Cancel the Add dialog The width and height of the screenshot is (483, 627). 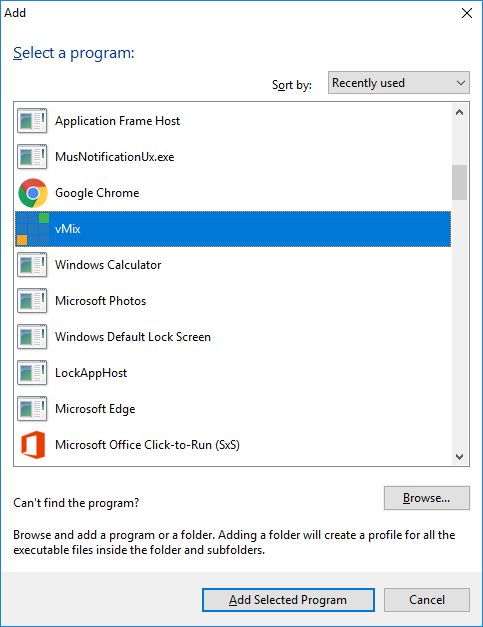click(427, 600)
